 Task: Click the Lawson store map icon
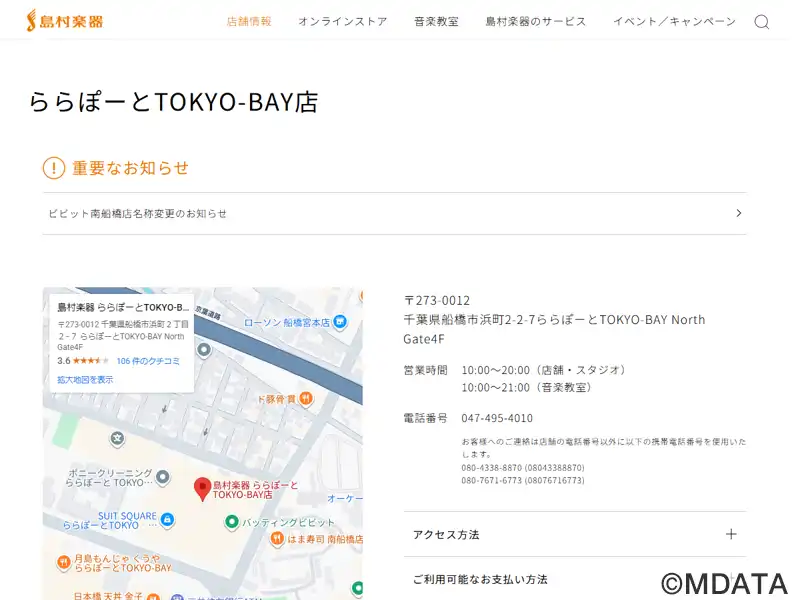(x=340, y=322)
